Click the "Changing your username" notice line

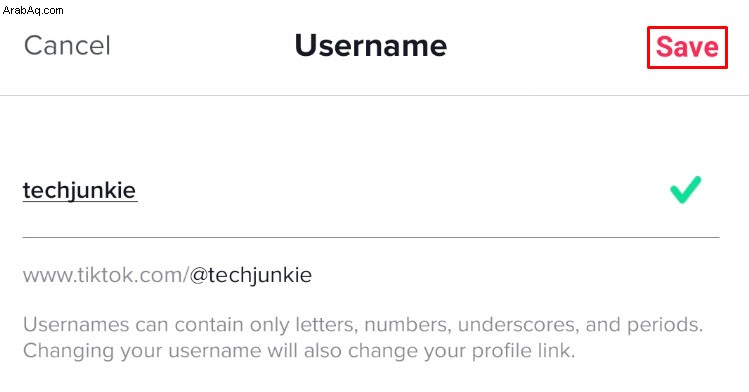pos(299,351)
